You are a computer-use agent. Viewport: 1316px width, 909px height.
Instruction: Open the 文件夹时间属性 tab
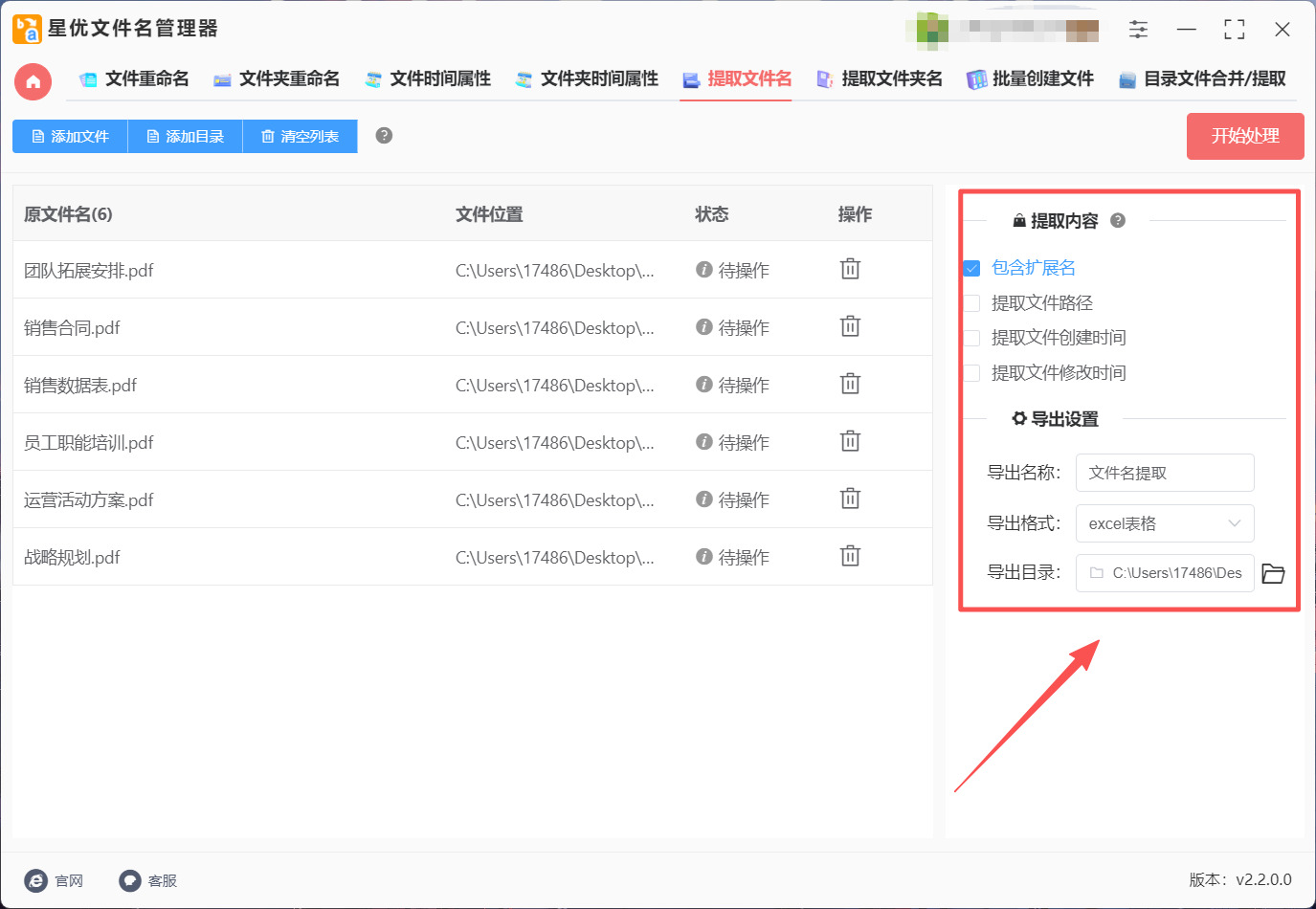coord(587,79)
